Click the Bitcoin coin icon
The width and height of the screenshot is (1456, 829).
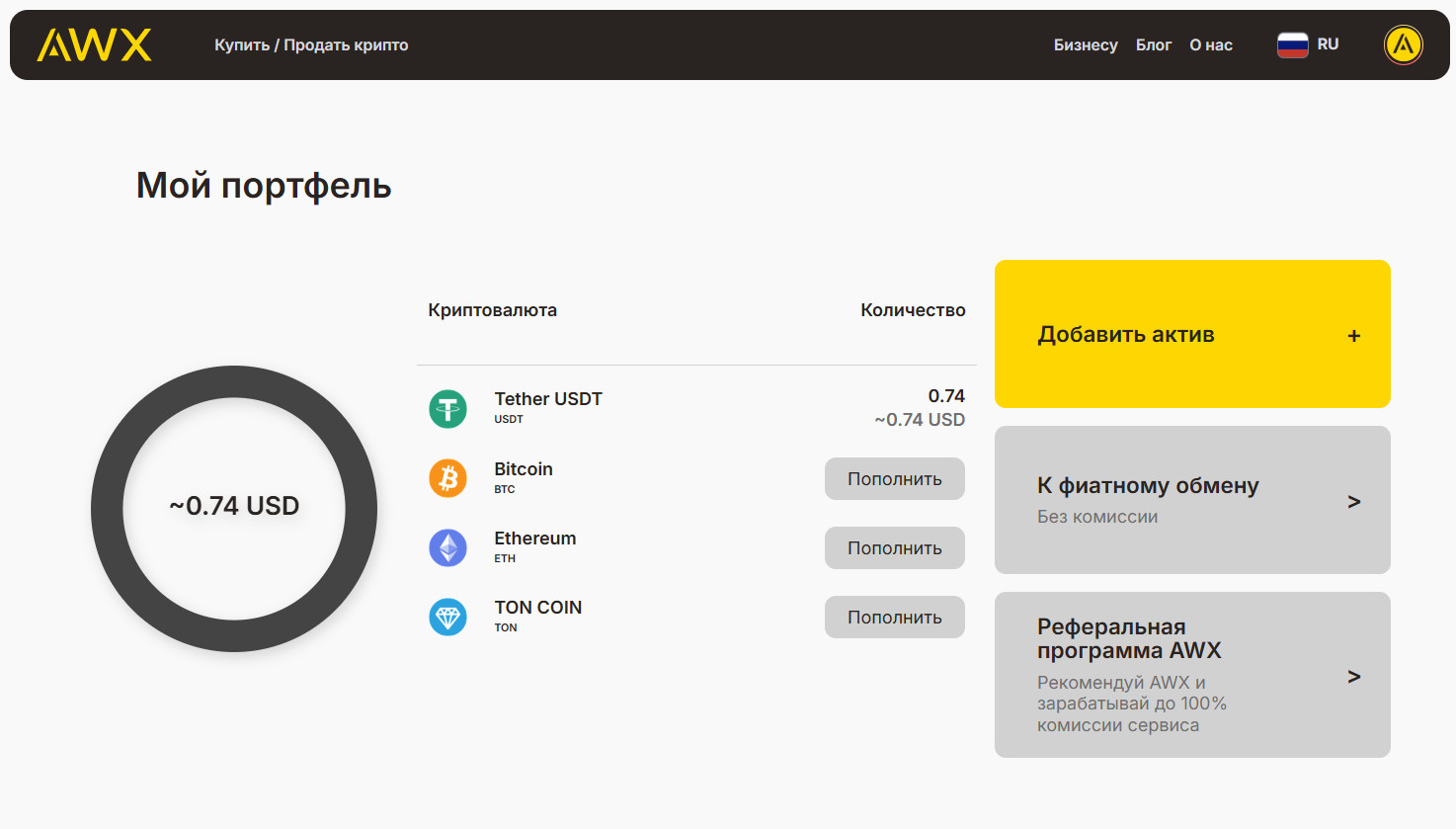click(447, 478)
